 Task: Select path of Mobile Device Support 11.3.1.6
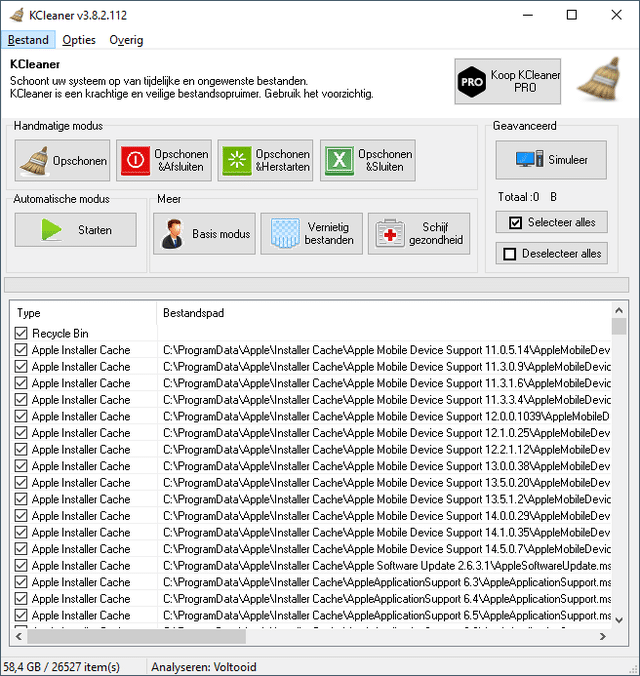point(386,383)
